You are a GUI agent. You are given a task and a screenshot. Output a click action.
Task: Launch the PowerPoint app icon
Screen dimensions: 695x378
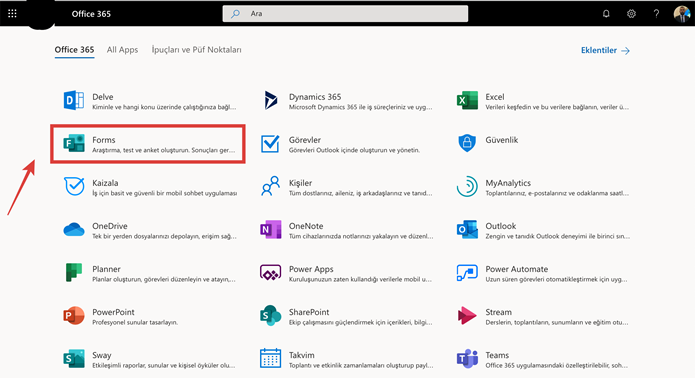point(74,316)
